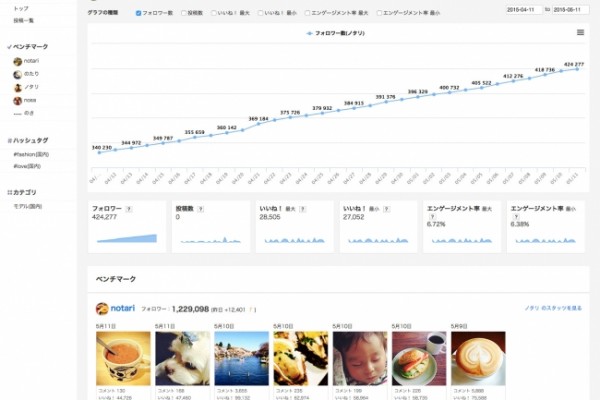600x400 pixels.
Task: Collapse the ベンチマーク sidebar section
Action: 28,47
